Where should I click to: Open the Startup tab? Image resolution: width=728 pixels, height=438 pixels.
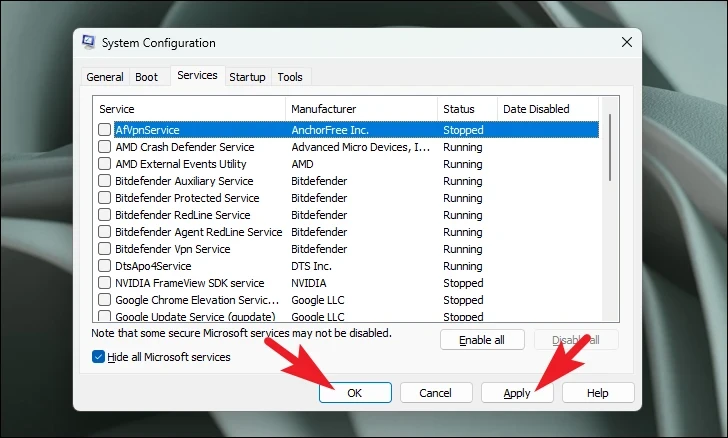(247, 77)
